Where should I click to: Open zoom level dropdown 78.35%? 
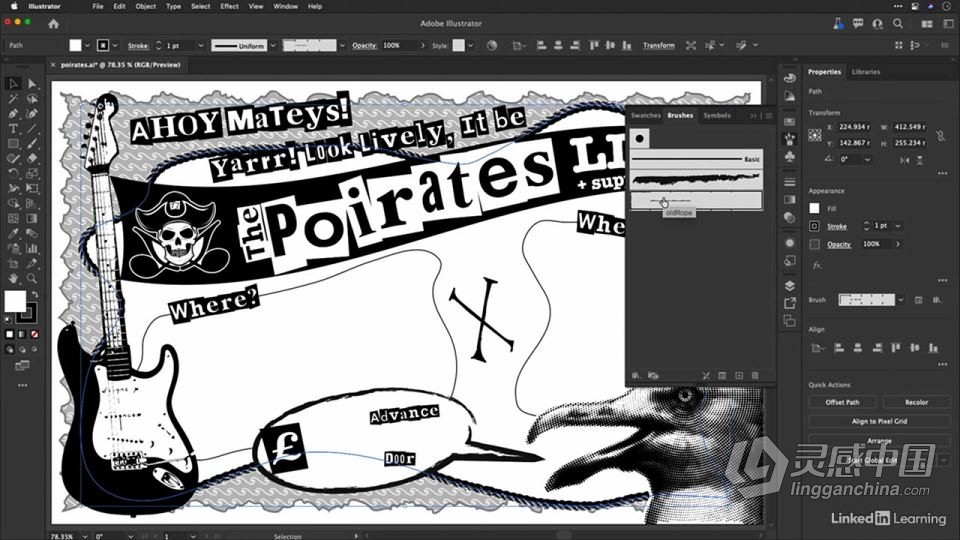[84, 536]
